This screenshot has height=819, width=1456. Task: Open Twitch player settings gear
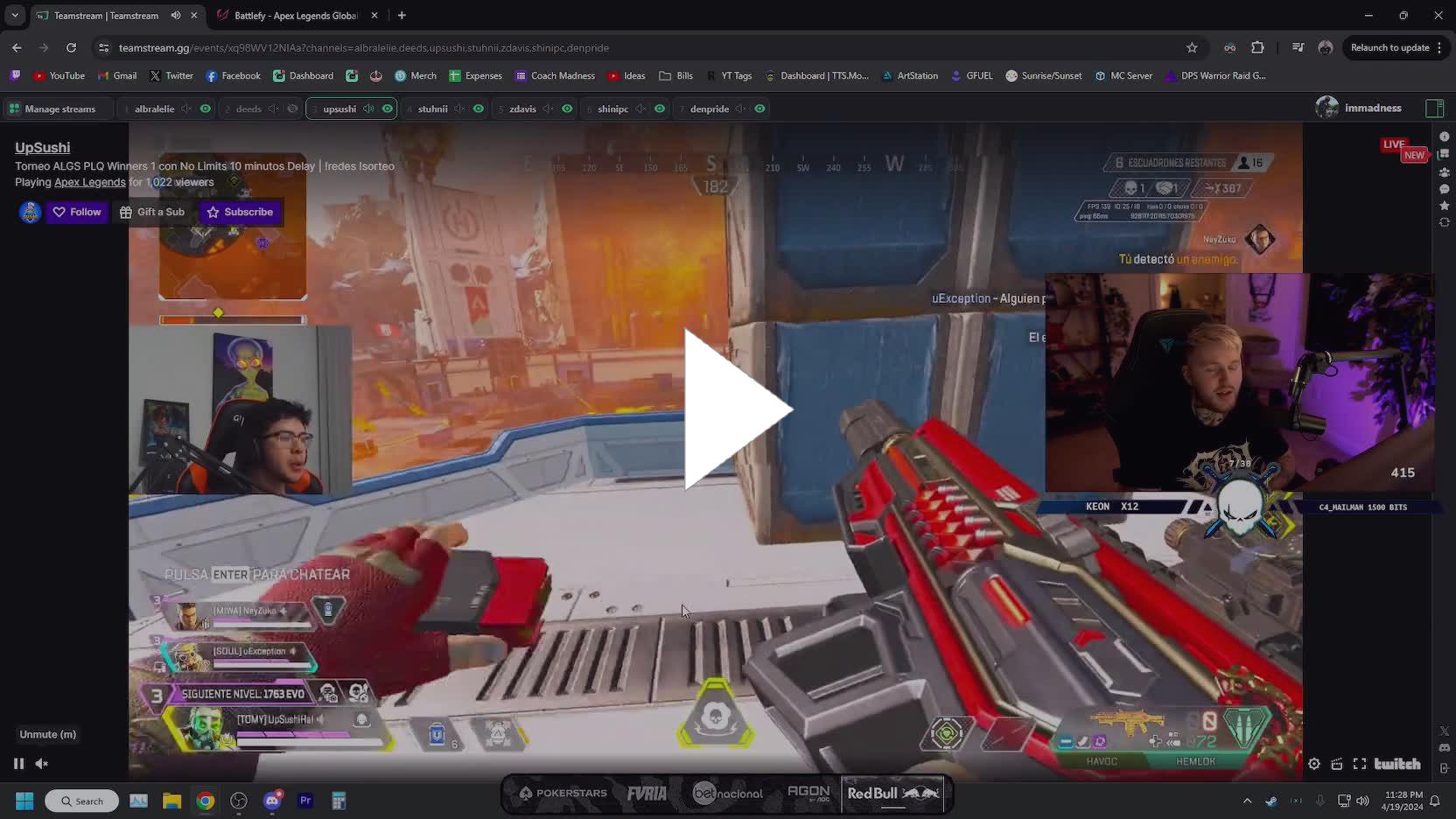pyautogui.click(x=1314, y=764)
